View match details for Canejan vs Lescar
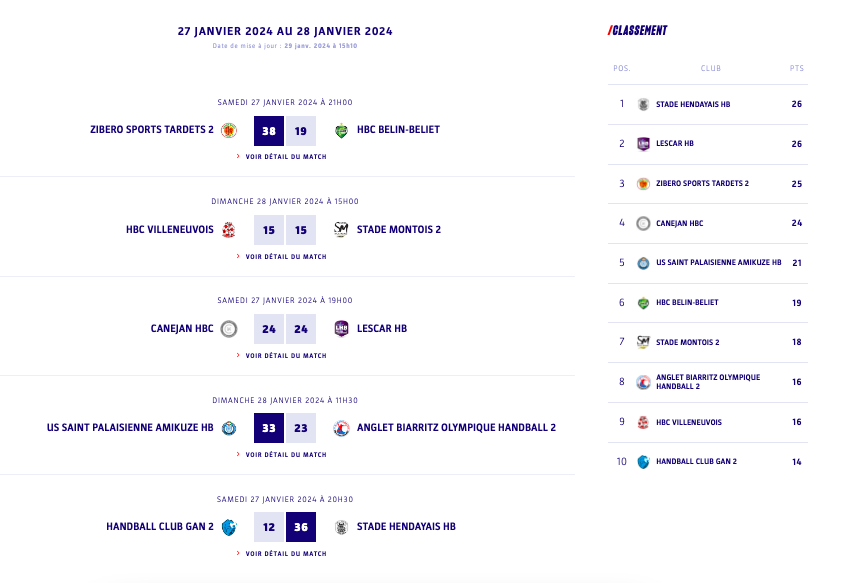The width and height of the screenshot is (853, 583). pos(285,356)
